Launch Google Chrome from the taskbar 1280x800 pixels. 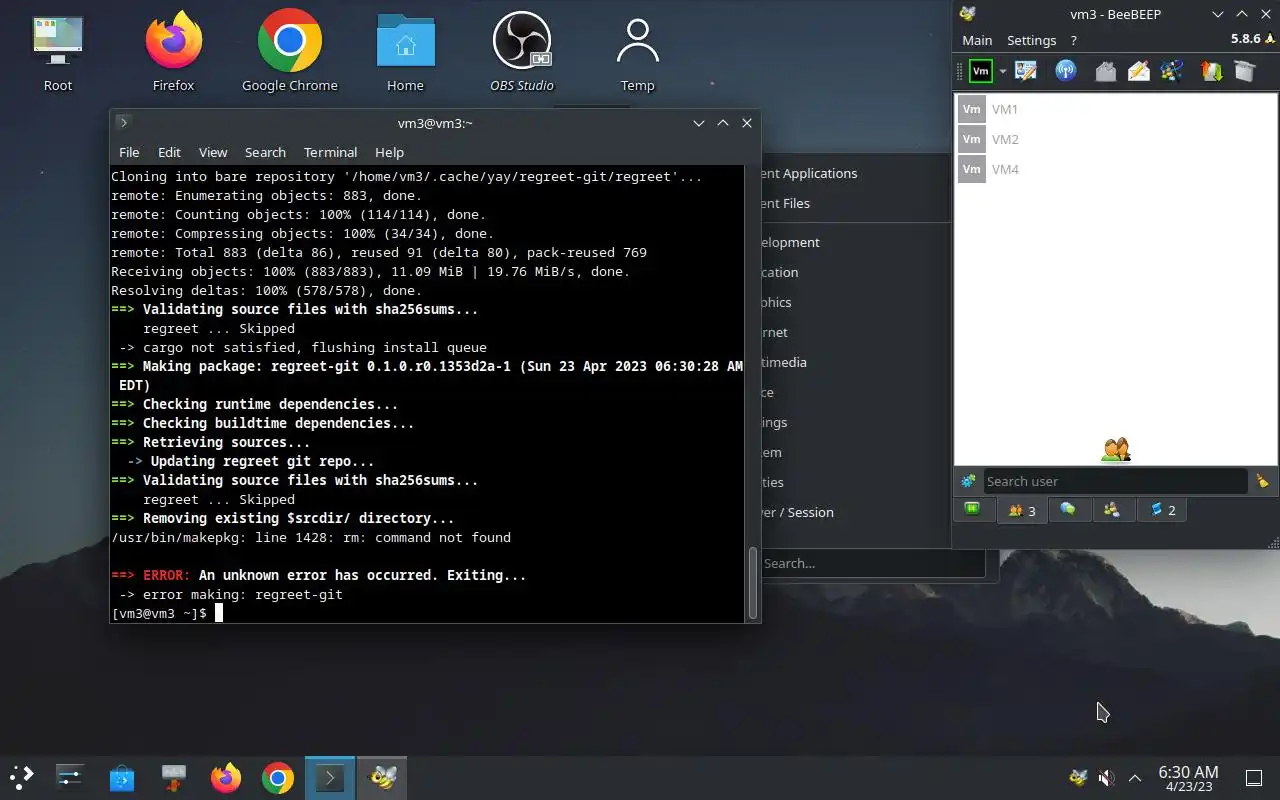pos(278,777)
